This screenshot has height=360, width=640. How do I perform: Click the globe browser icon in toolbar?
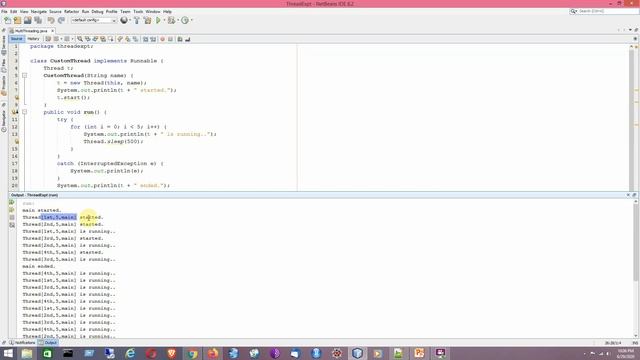coord(124,20)
